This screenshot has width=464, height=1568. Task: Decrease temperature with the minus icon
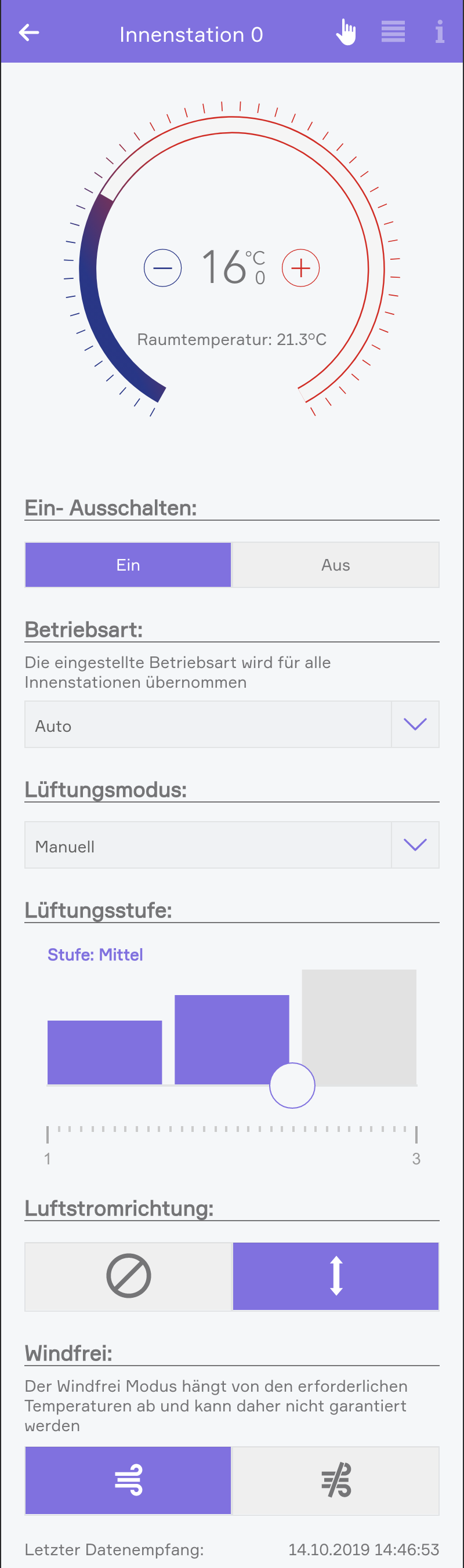point(162,268)
